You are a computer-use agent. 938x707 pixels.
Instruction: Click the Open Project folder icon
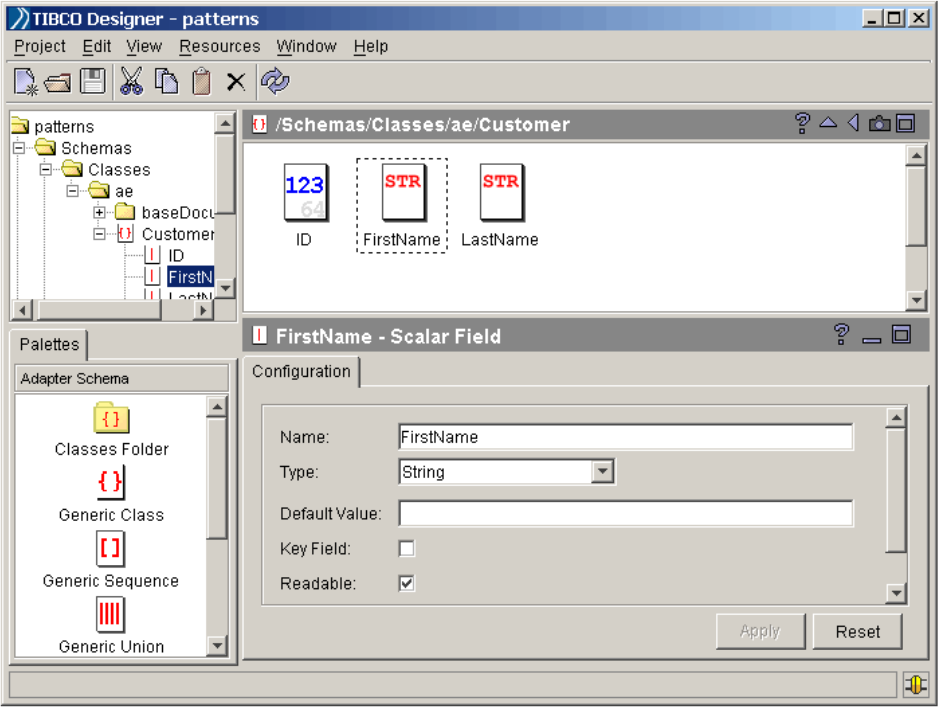[57, 82]
